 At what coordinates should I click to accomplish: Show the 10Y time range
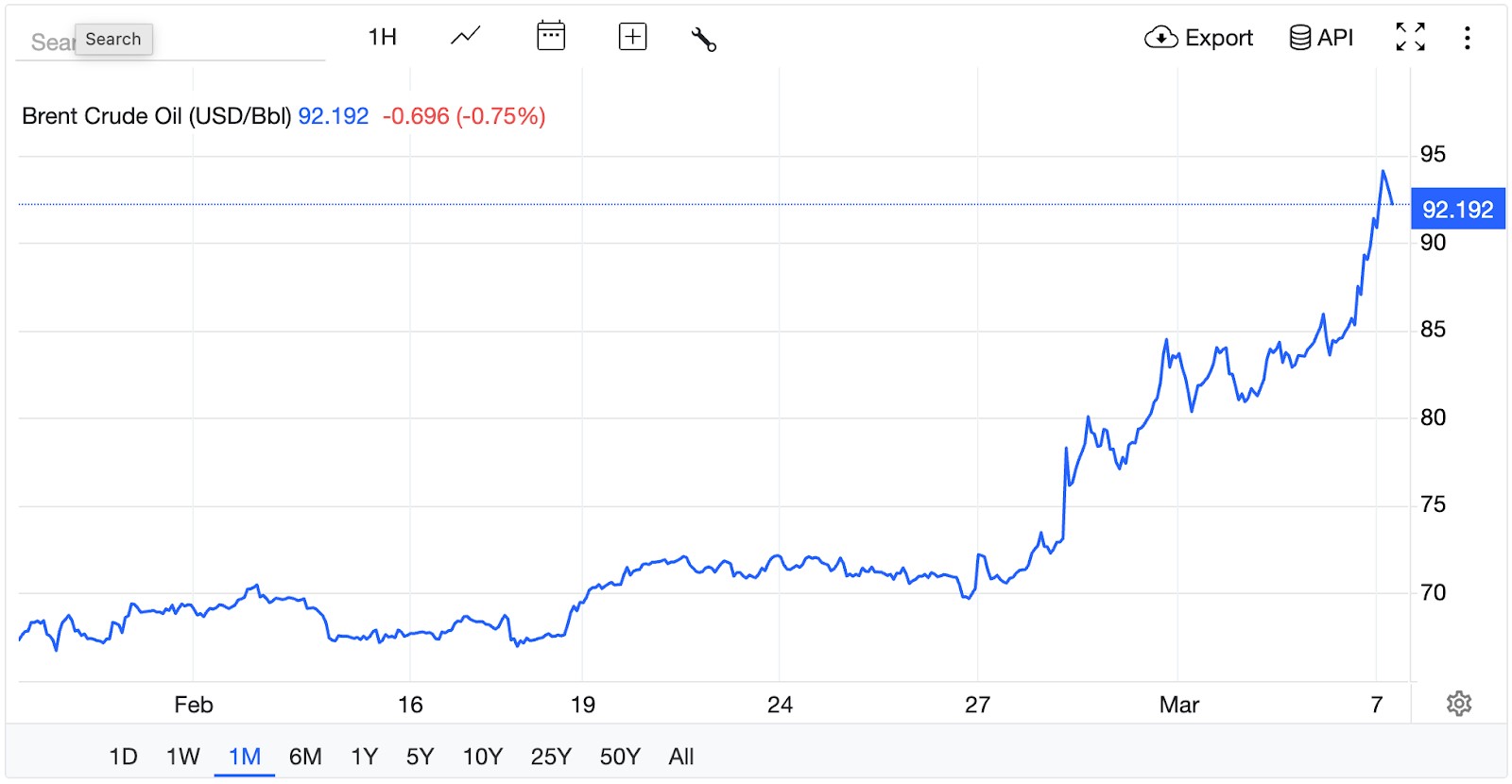click(x=482, y=757)
